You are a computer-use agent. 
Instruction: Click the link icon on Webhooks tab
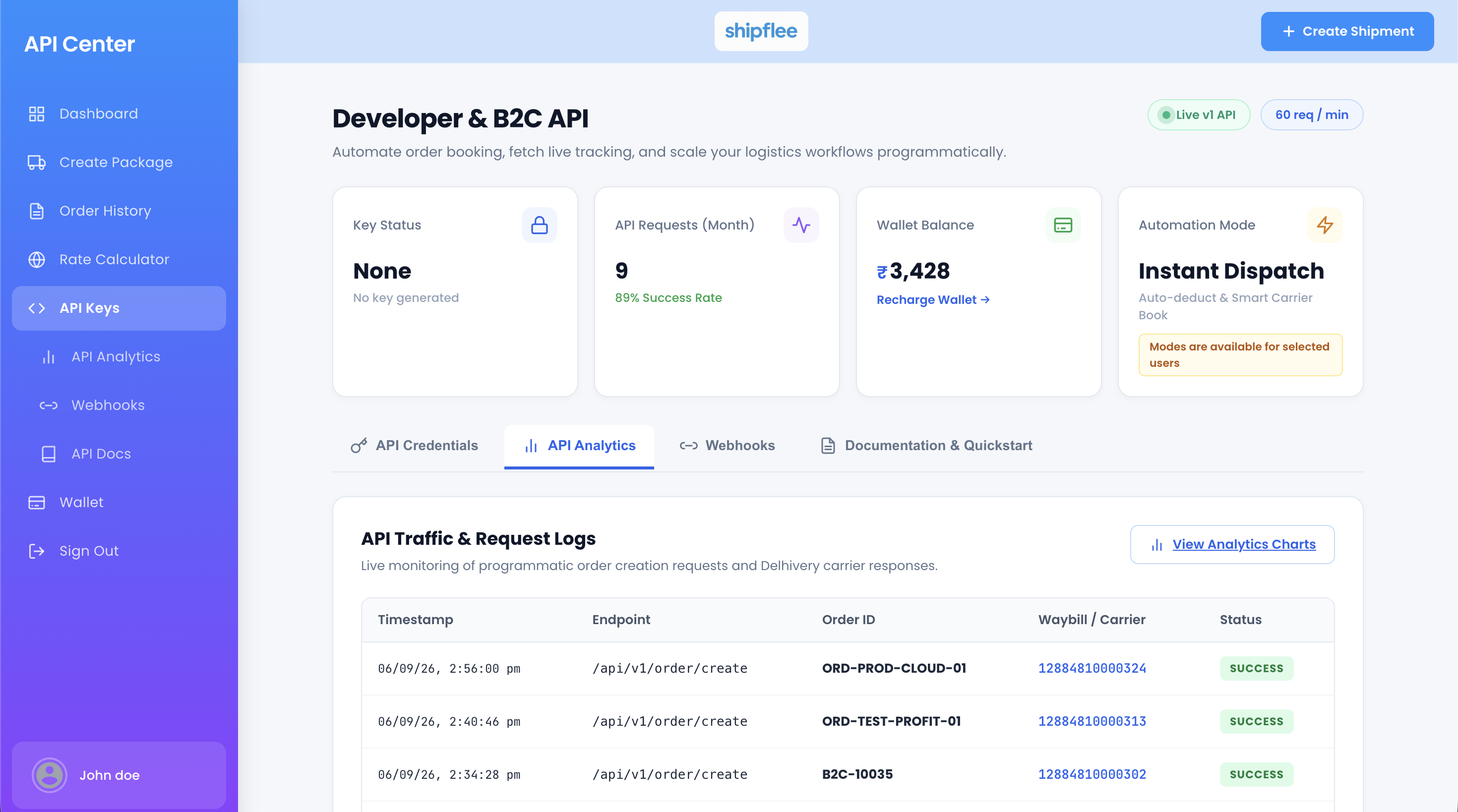(x=688, y=446)
